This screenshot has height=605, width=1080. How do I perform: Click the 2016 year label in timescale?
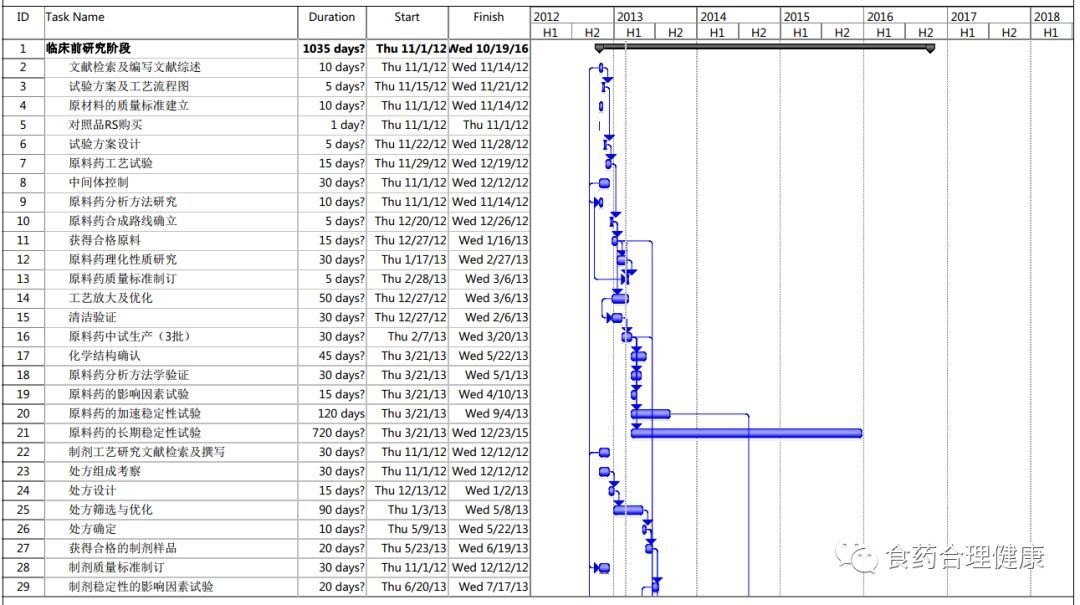click(880, 17)
